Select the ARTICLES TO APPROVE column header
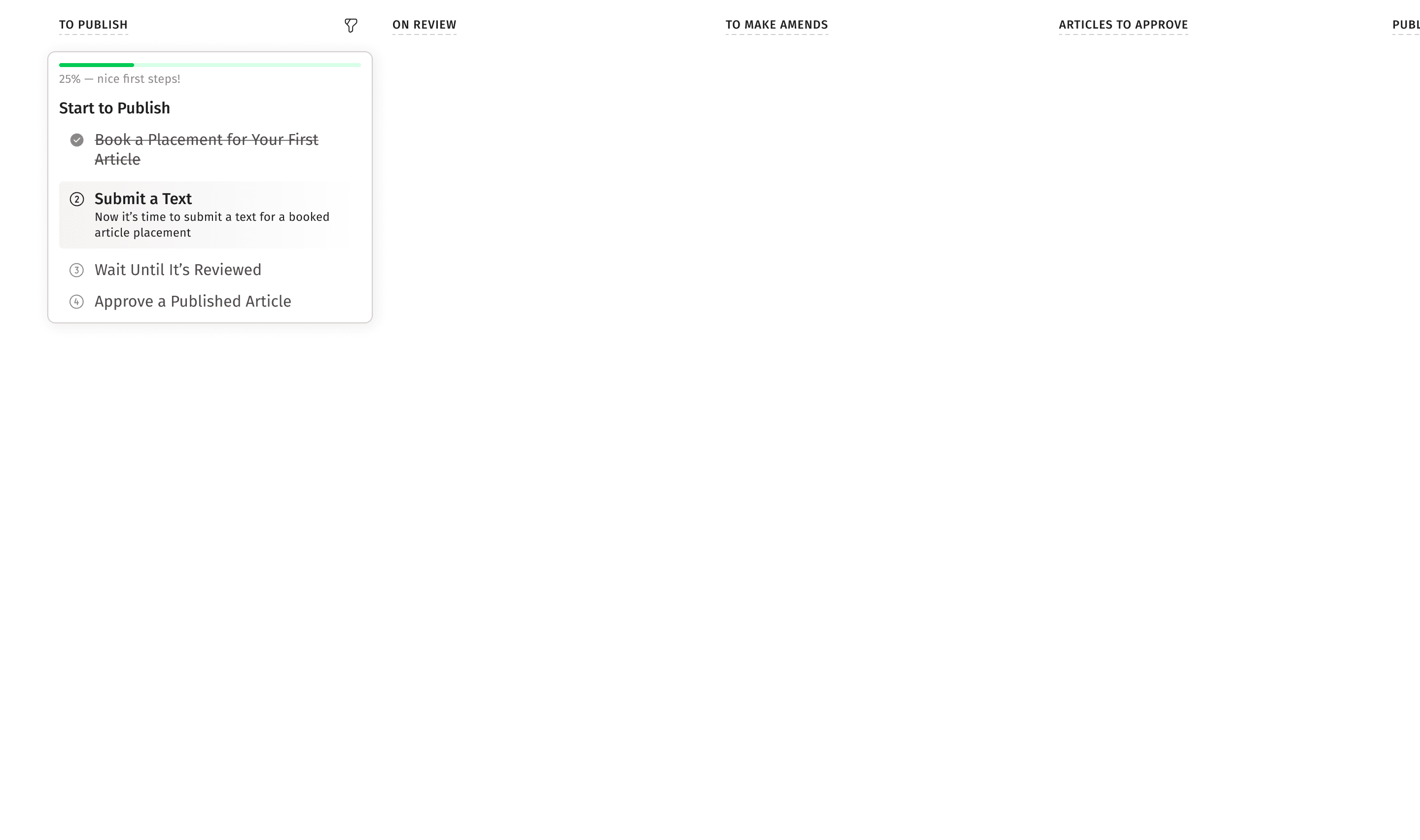The image size is (1420, 840). (x=1123, y=25)
